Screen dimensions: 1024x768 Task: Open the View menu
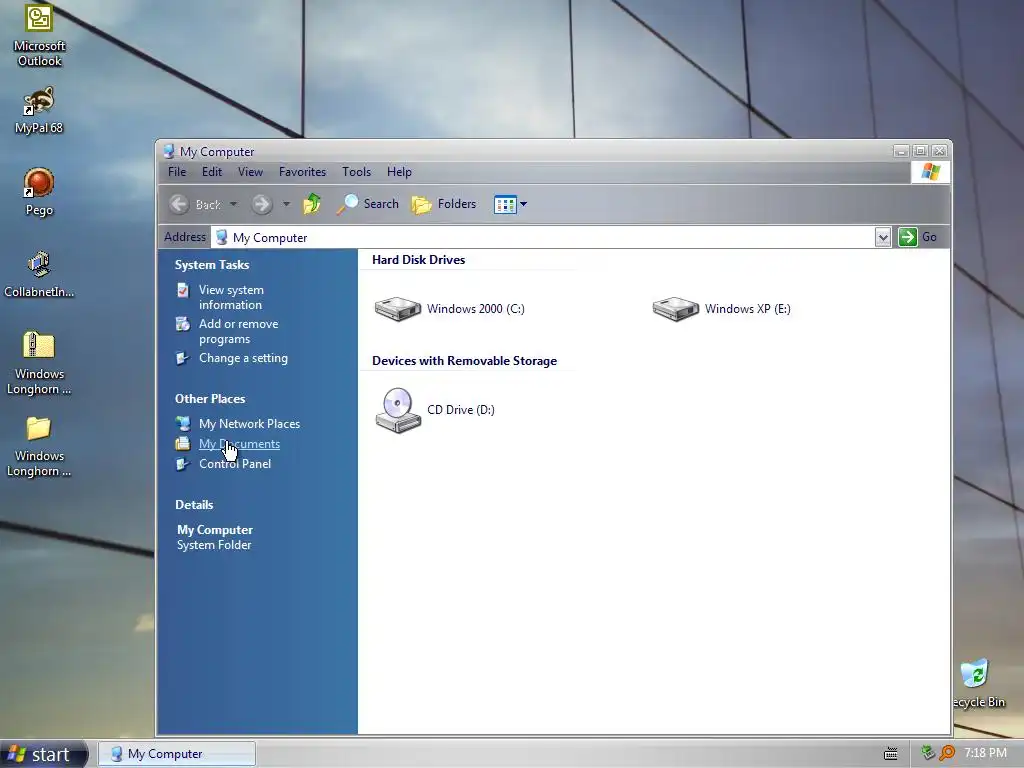[x=250, y=172]
